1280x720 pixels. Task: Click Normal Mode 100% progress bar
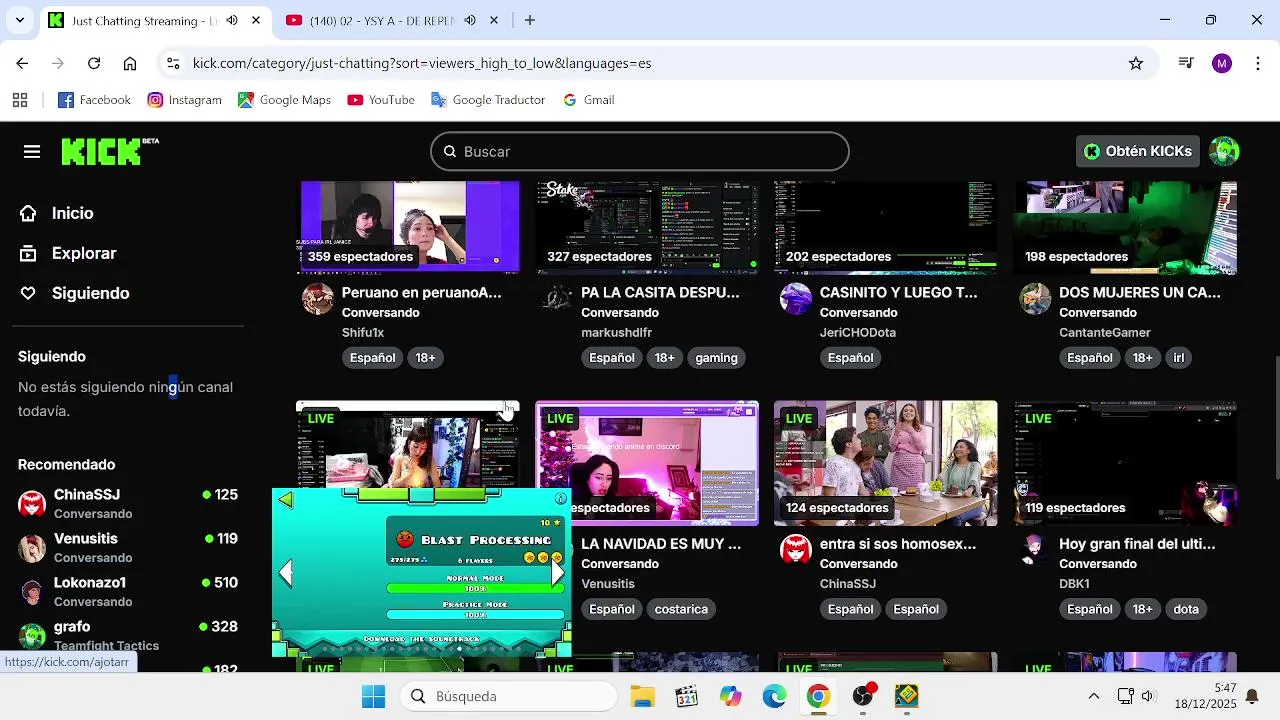[475, 589]
